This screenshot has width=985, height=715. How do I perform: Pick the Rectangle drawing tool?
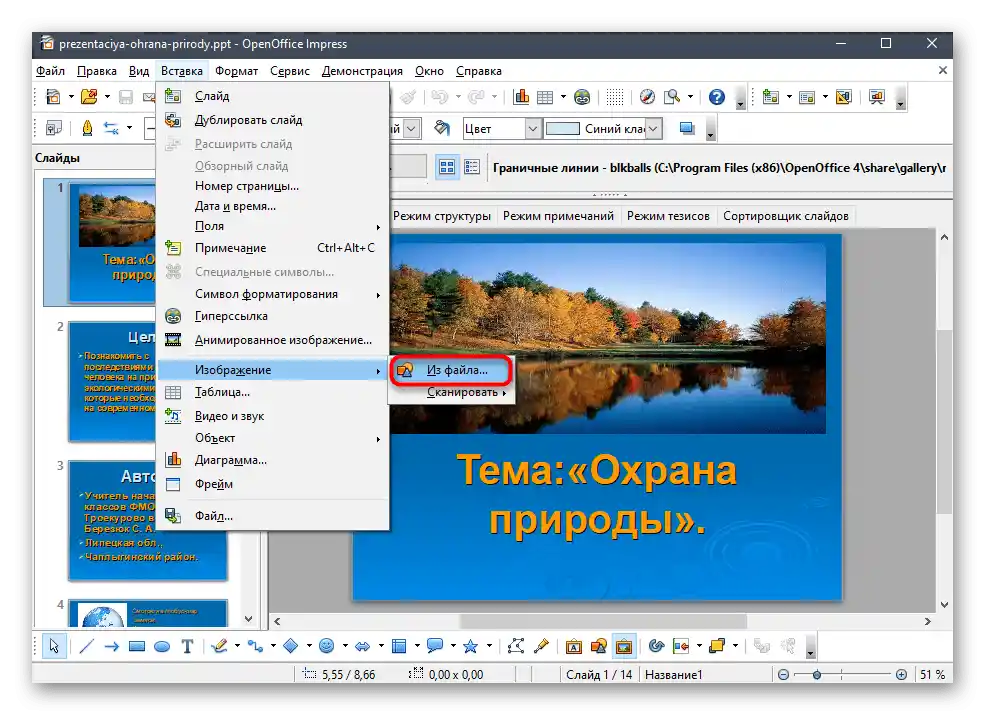click(138, 646)
